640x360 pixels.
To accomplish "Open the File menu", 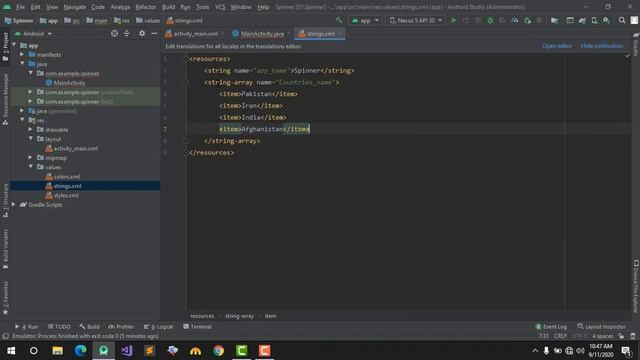I will click(x=20, y=7).
